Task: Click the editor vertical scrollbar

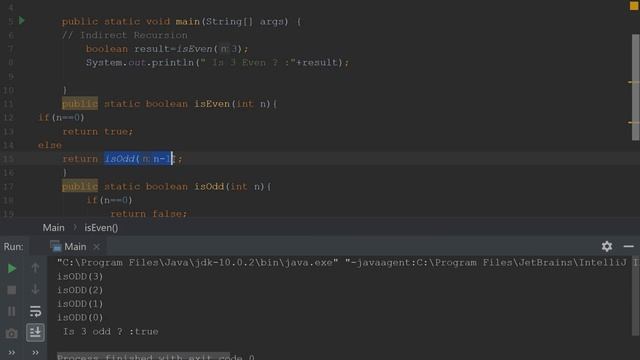Action: point(636,87)
